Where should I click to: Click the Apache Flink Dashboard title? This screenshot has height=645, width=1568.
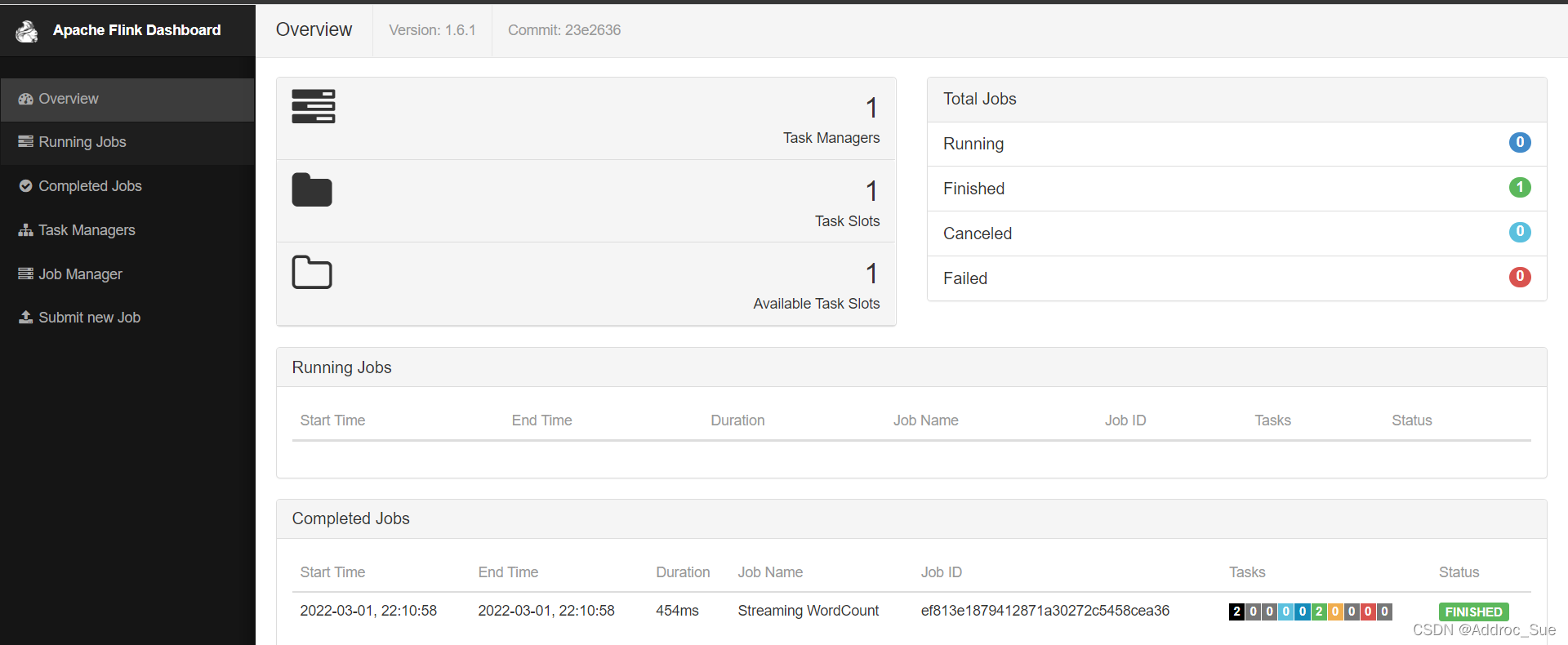tap(136, 30)
